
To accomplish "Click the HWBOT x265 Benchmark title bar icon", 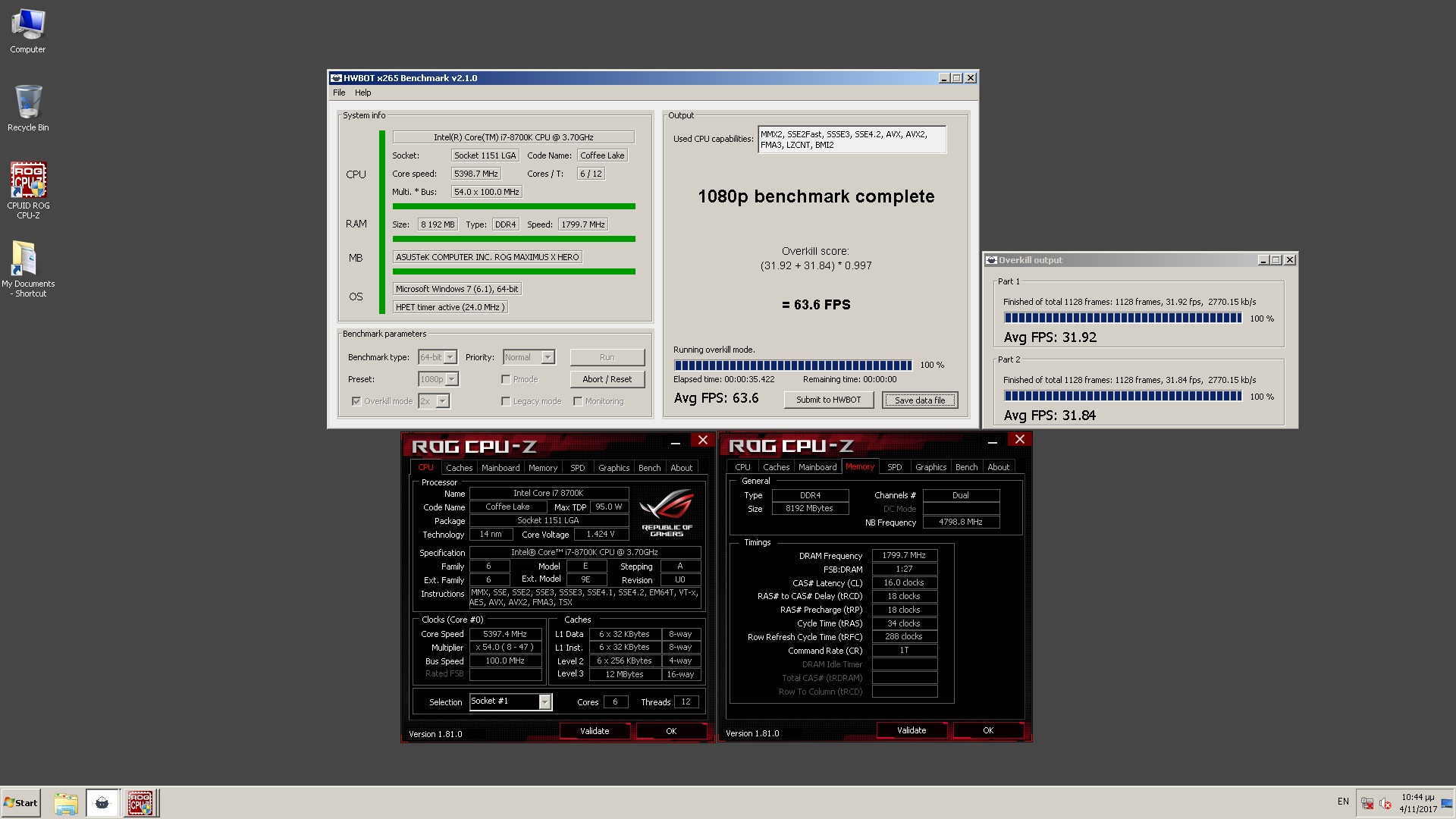I will (336, 78).
